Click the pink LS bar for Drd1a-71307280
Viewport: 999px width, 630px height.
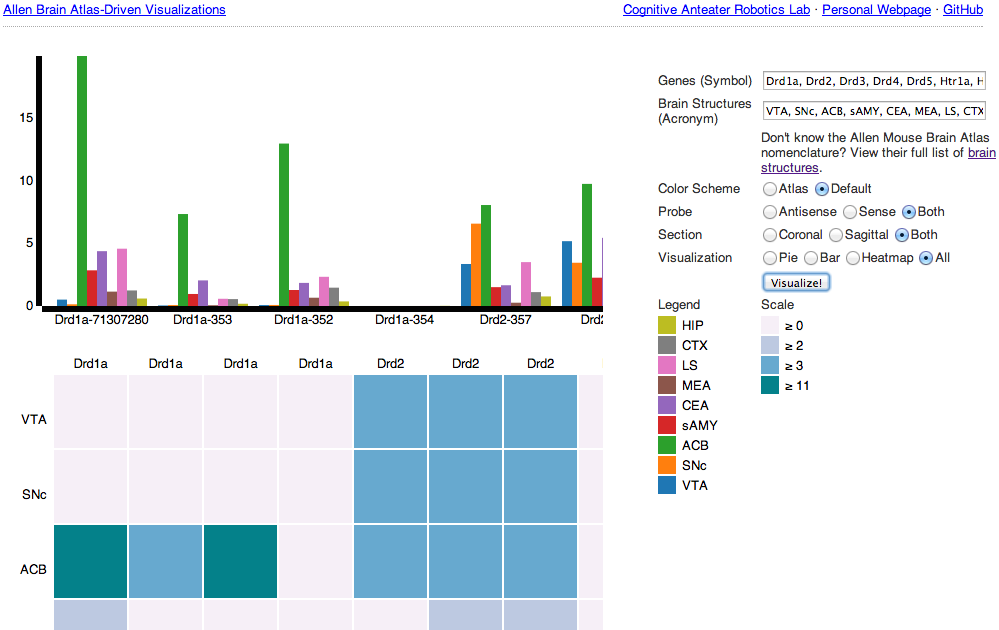[x=122, y=277]
